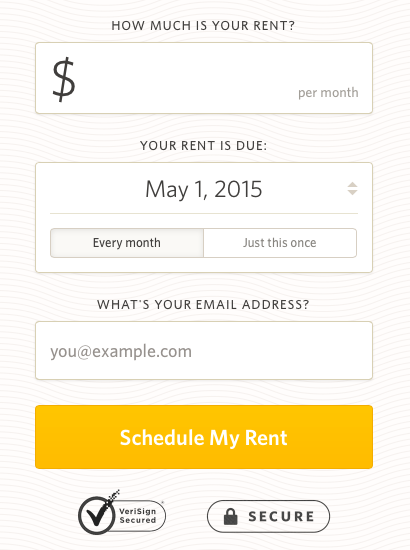Focus the rent amount input field

tap(204, 78)
